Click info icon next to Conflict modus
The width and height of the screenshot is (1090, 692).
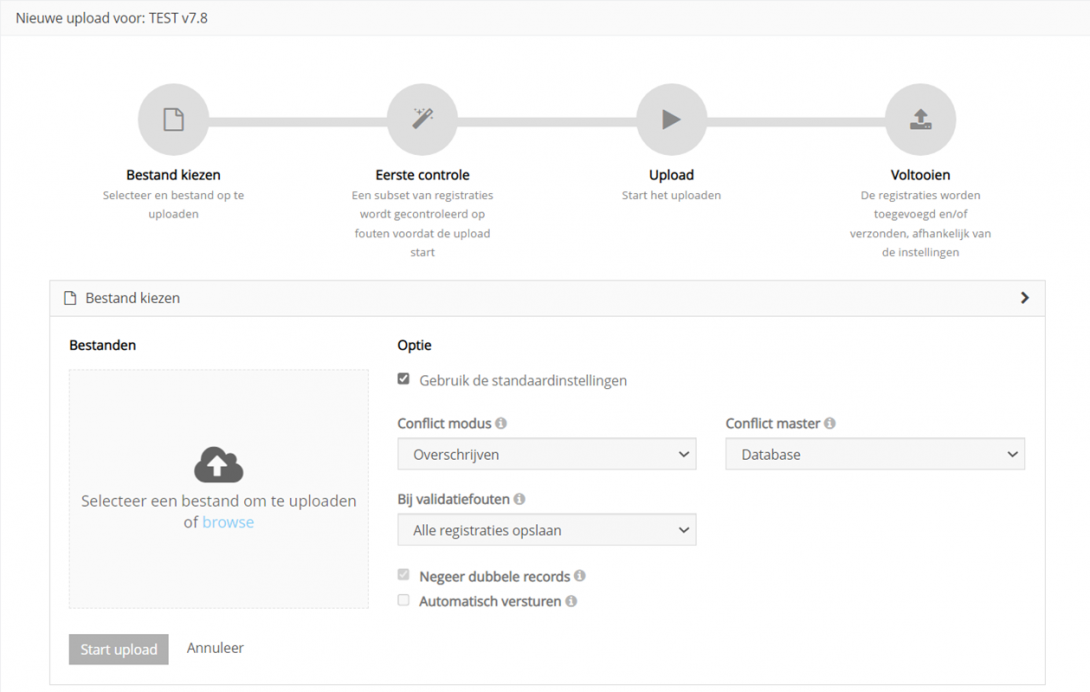point(501,424)
